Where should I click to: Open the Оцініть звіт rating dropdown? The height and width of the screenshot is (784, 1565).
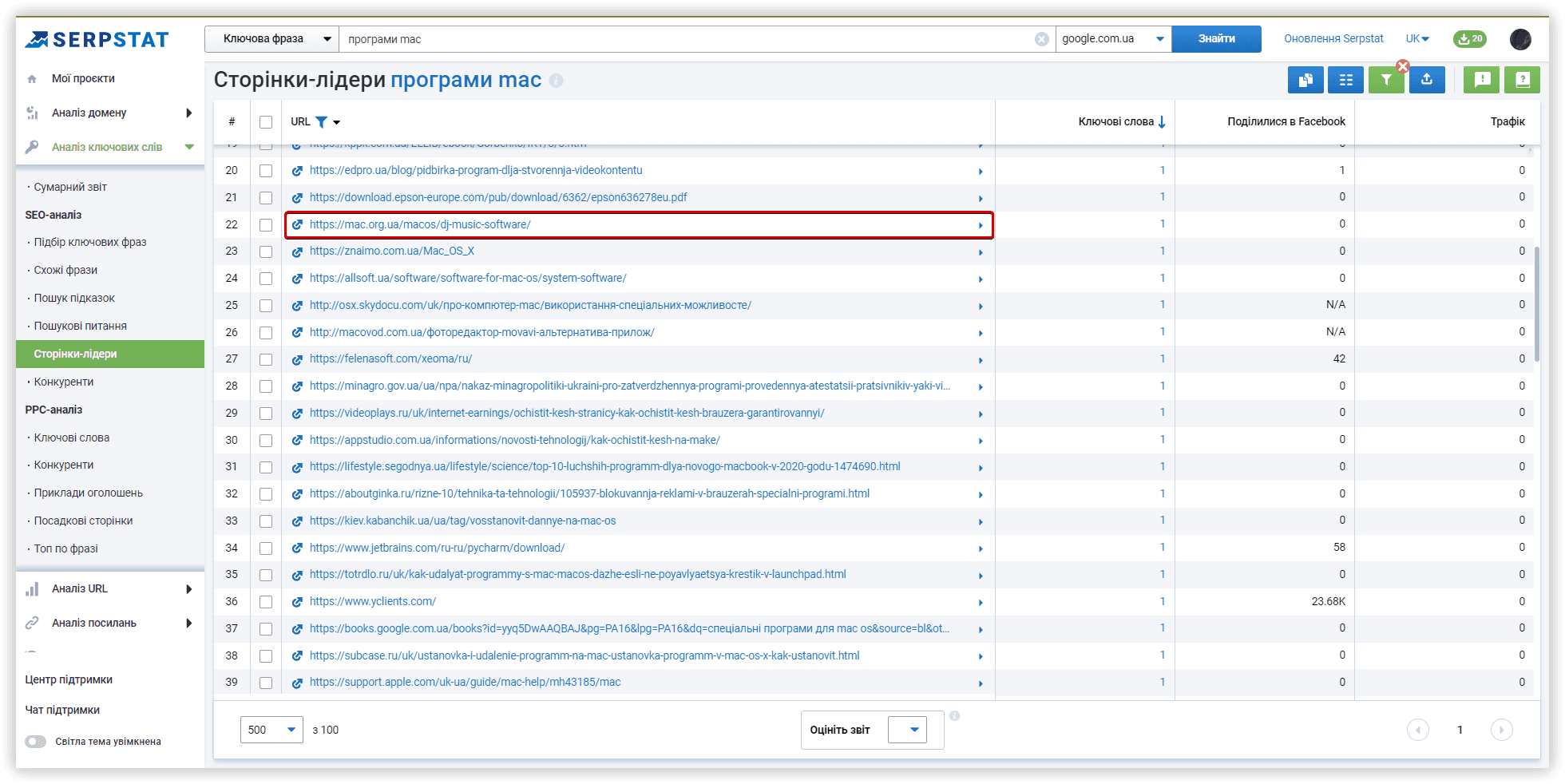pos(907,730)
